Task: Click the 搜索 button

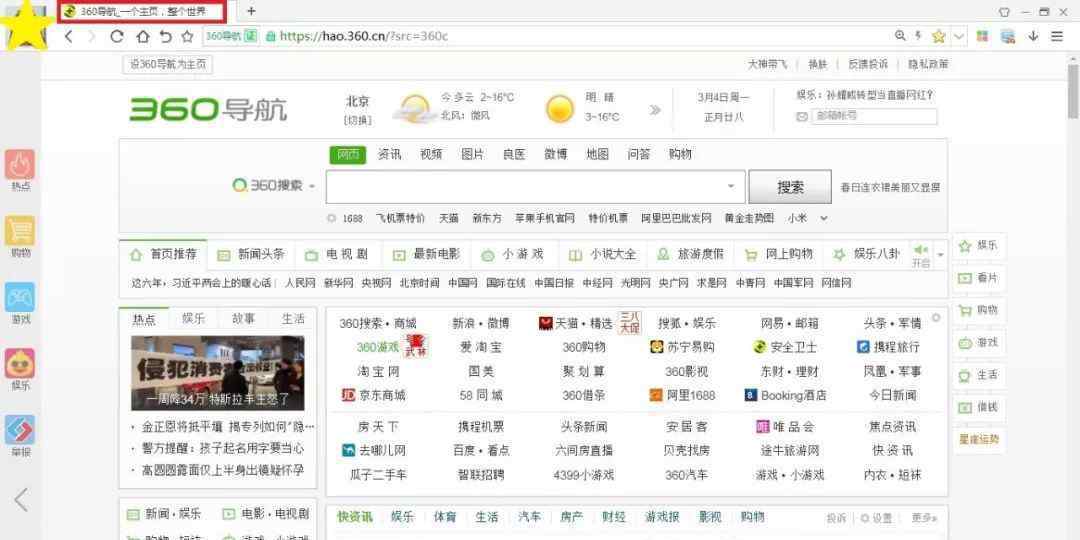Action: 790,187
